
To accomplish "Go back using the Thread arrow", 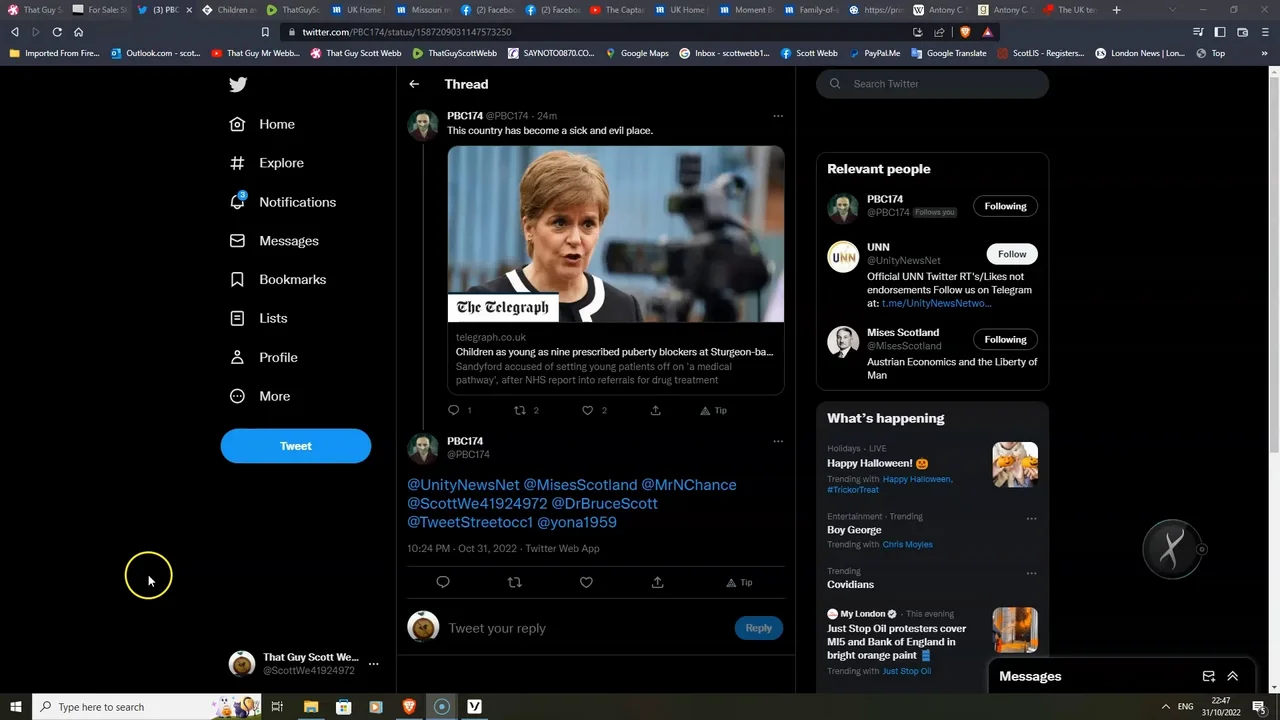I will 414,84.
